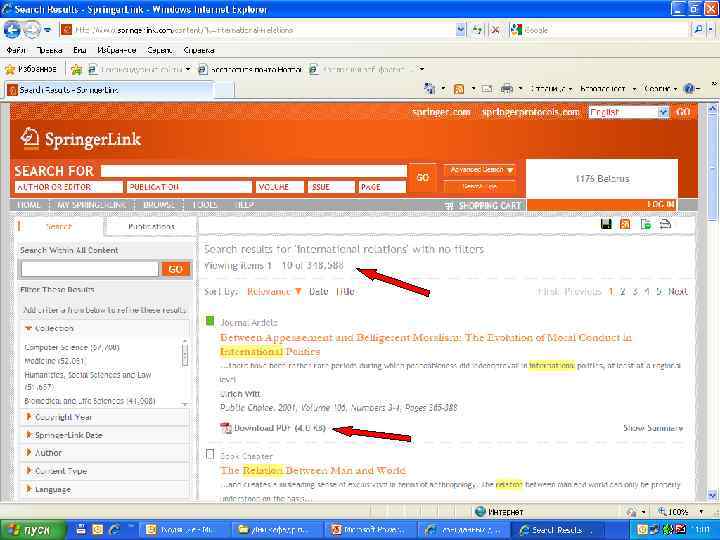Click the GO button next to SEARCH FOR
This screenshot has height=540, width=720.
(422, 177)
